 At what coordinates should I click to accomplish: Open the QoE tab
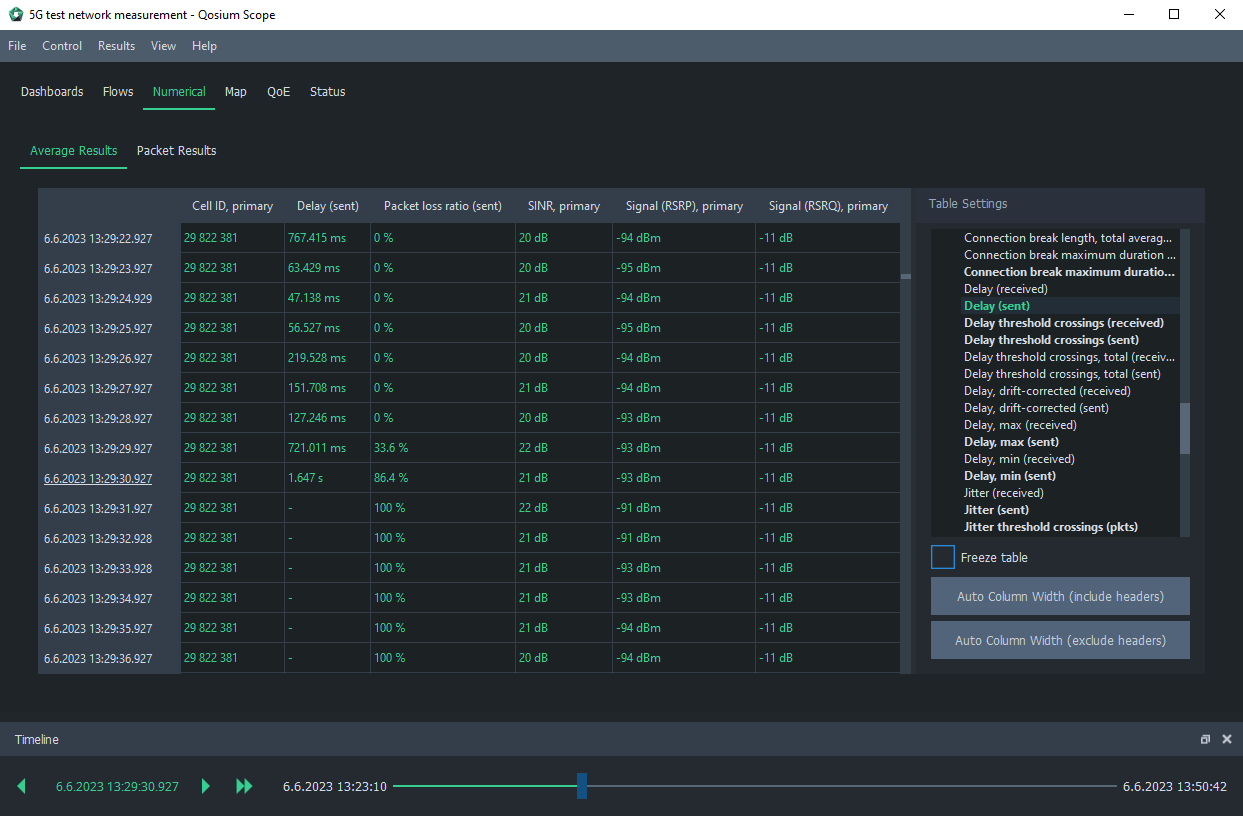(x=278, y=92)
